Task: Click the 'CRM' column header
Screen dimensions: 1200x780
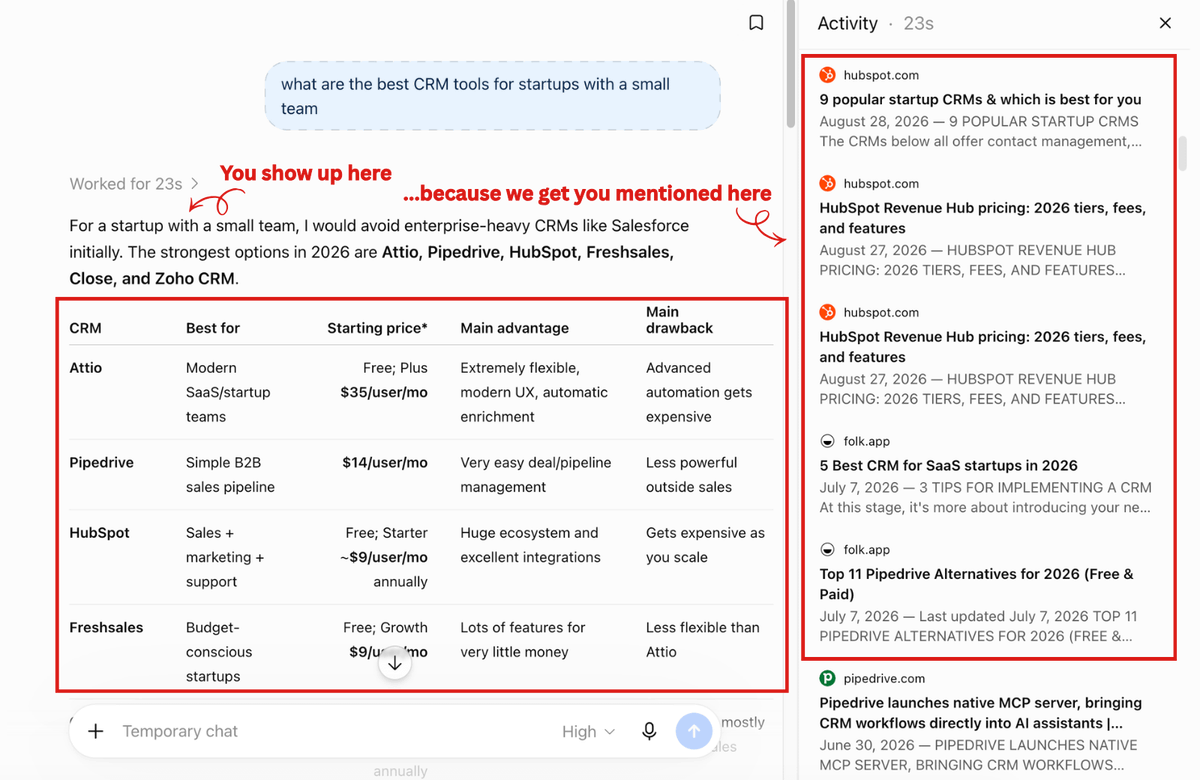Action: [85, 328]
